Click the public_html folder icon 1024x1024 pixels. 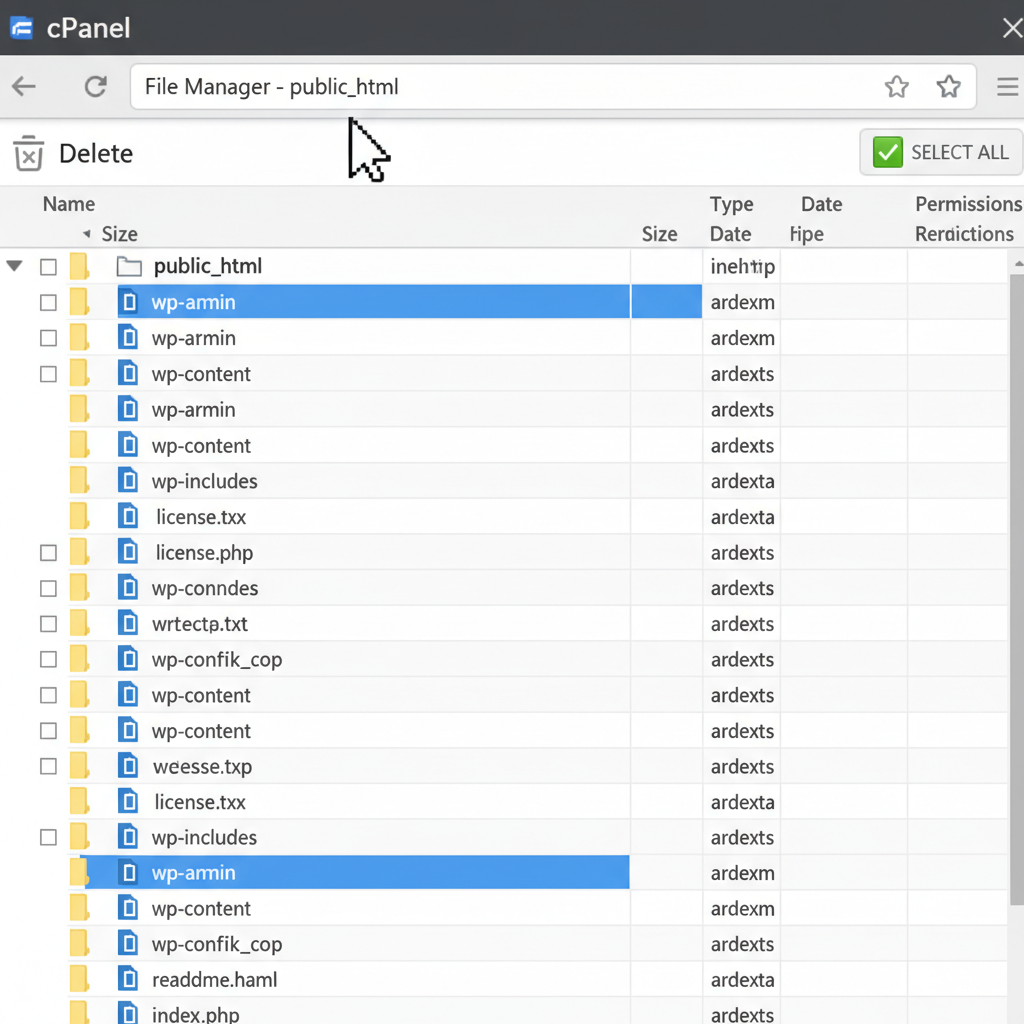pos(129,266)
